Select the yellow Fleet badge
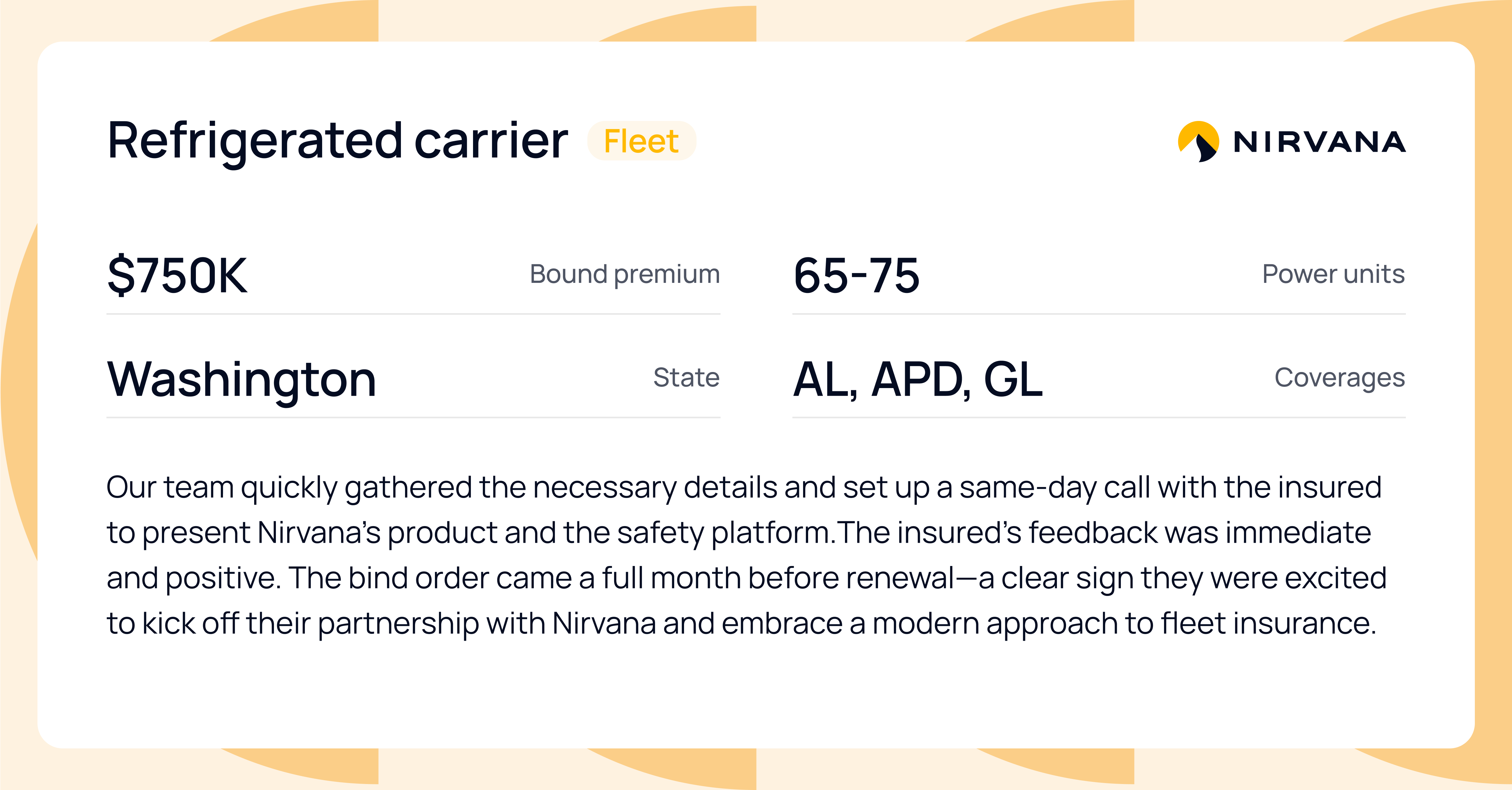 (641, 141)
